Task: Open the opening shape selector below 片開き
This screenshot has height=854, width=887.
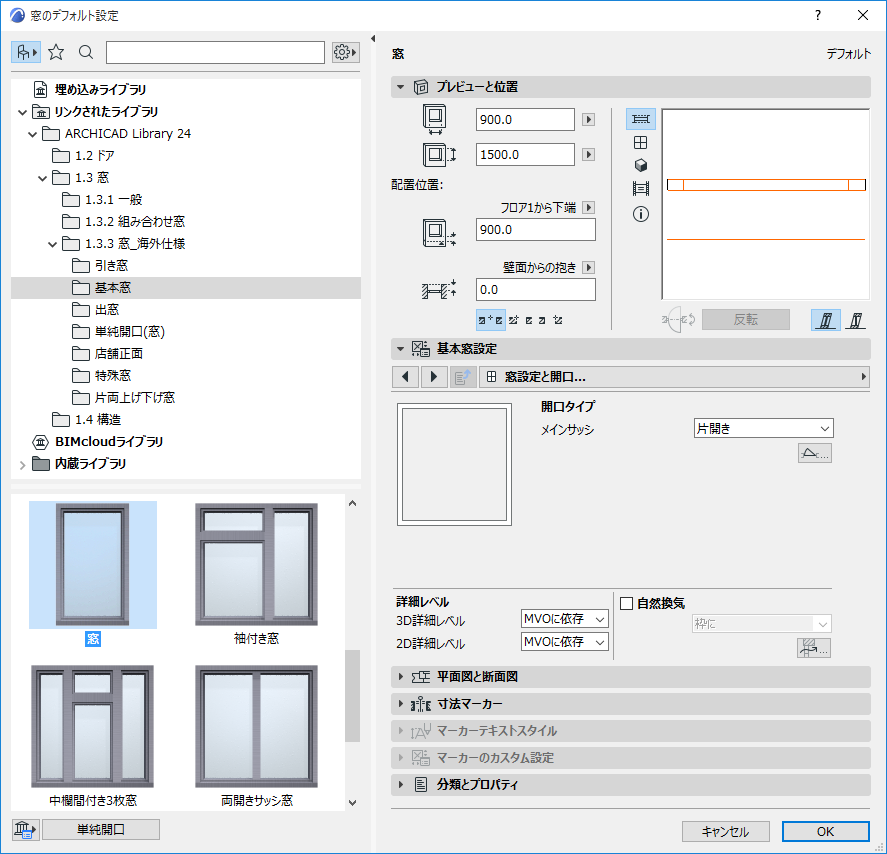Action: coord(814,452)
